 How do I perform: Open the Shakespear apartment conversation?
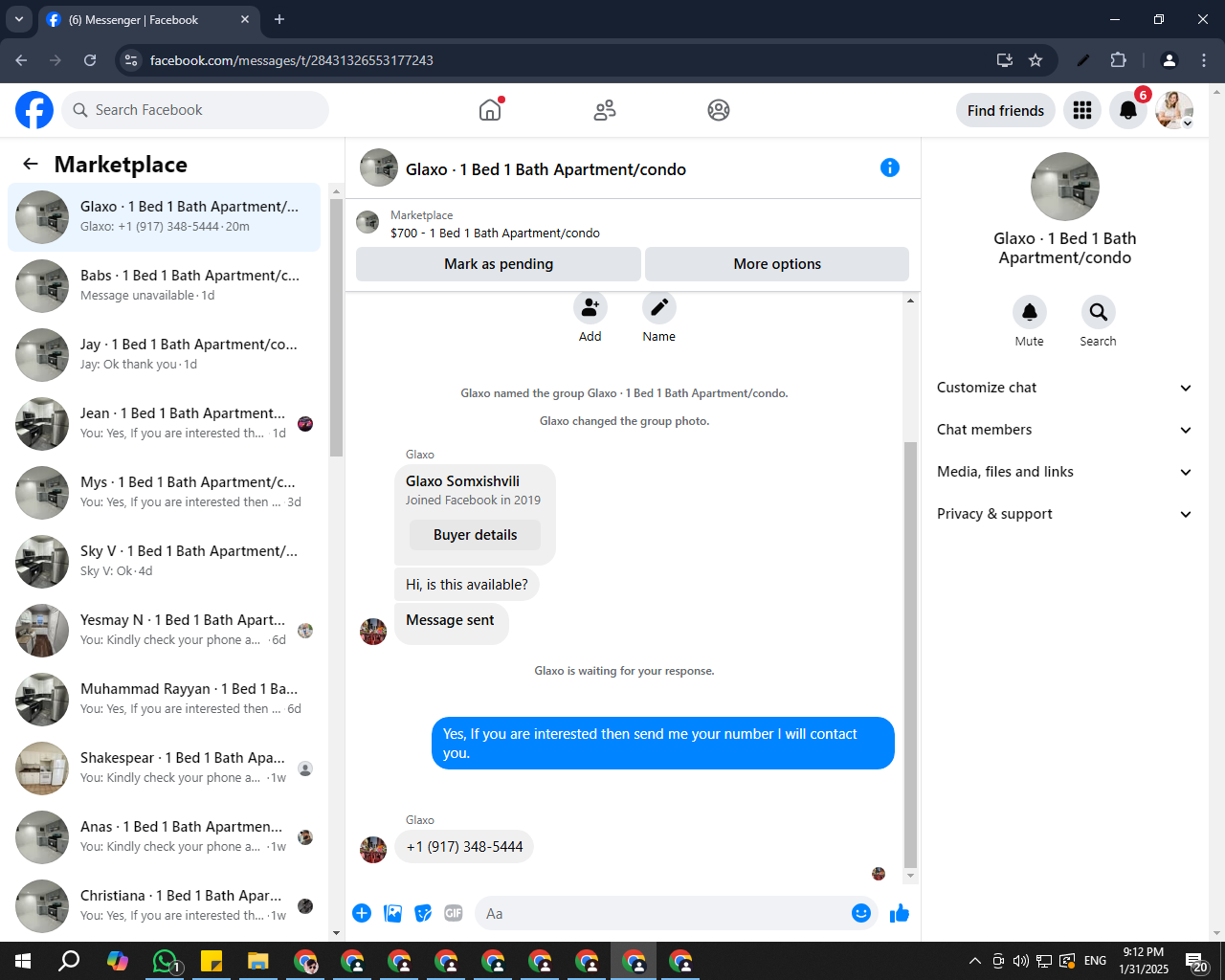165,768
